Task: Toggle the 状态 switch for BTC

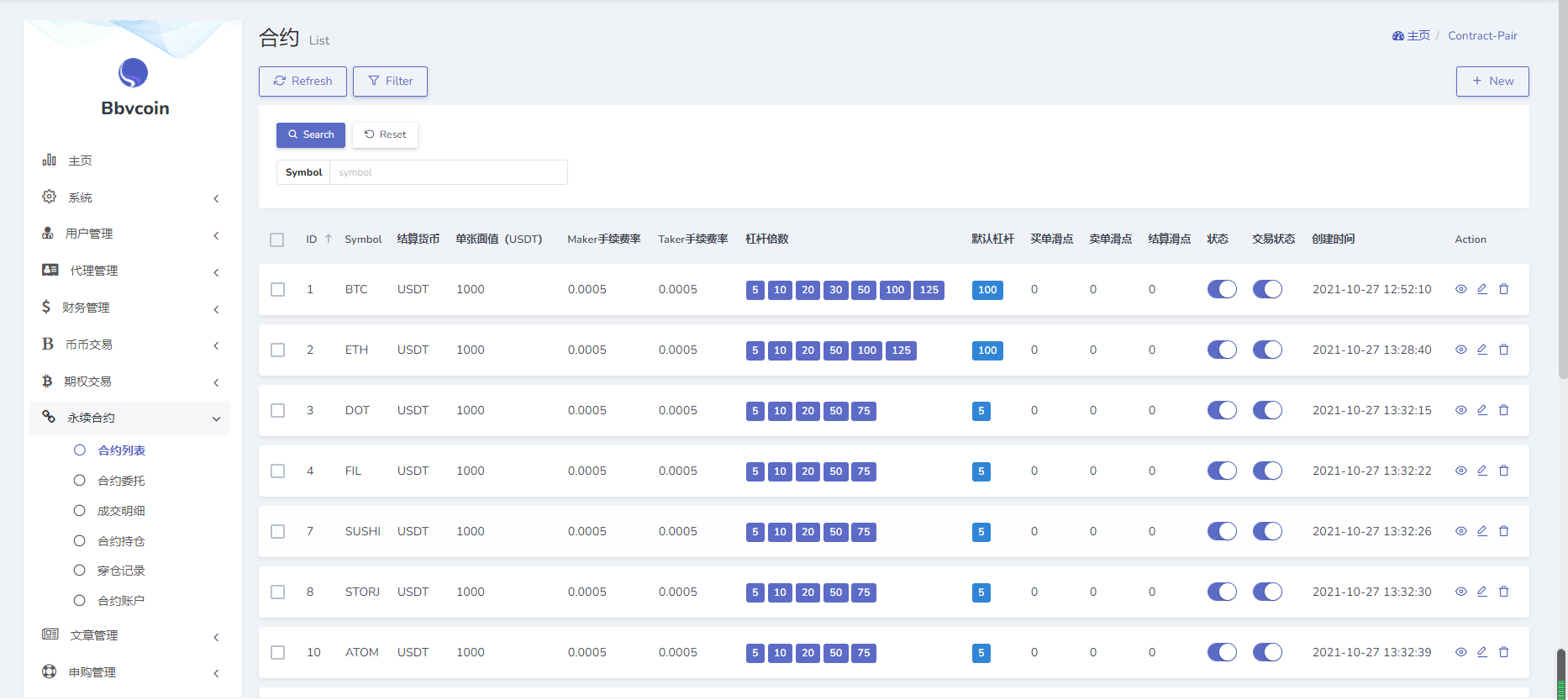Action: tap(1222, 289)
